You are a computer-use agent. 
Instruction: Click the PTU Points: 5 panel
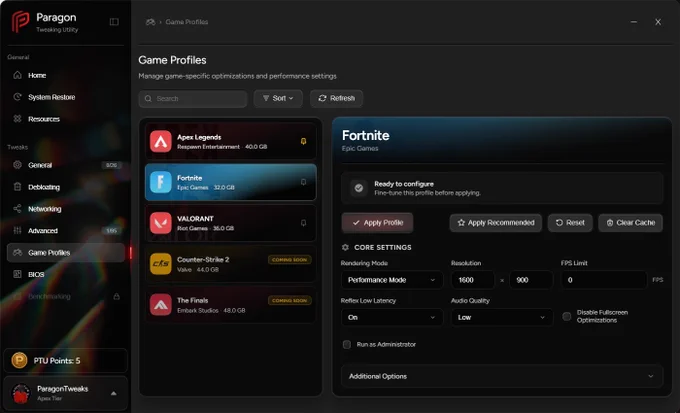66,361
